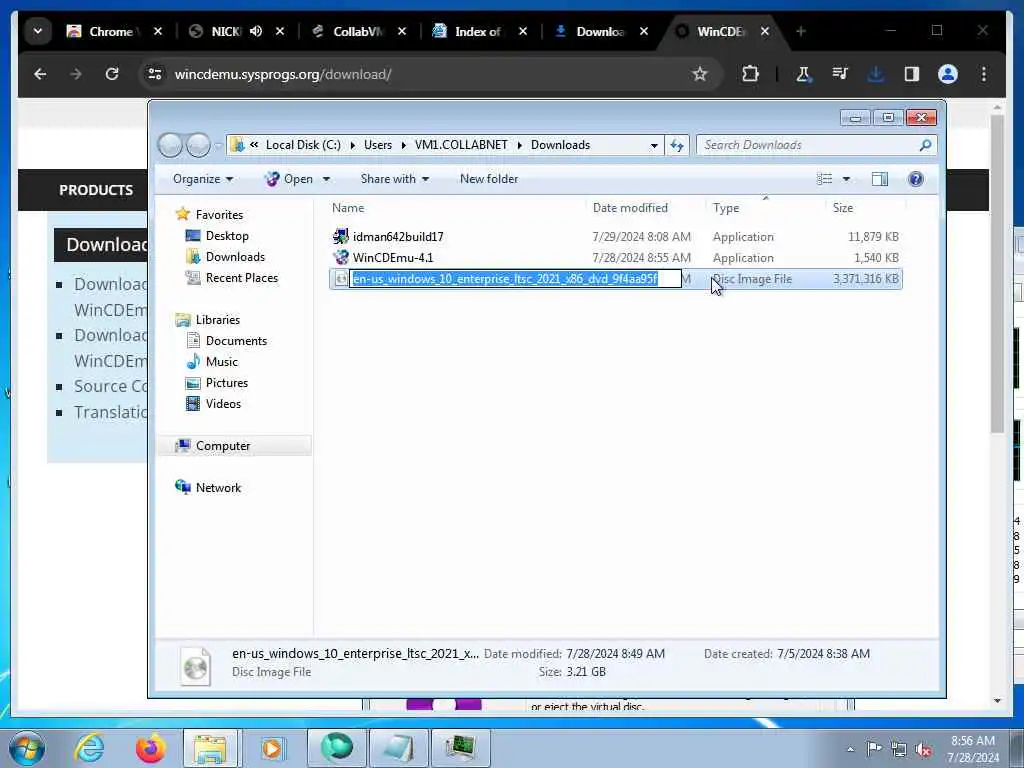Image resolution: width=1024 pixels, height=768 pixels.
Task: Expand the view options dropdown arrow
Action: (846, 179)
